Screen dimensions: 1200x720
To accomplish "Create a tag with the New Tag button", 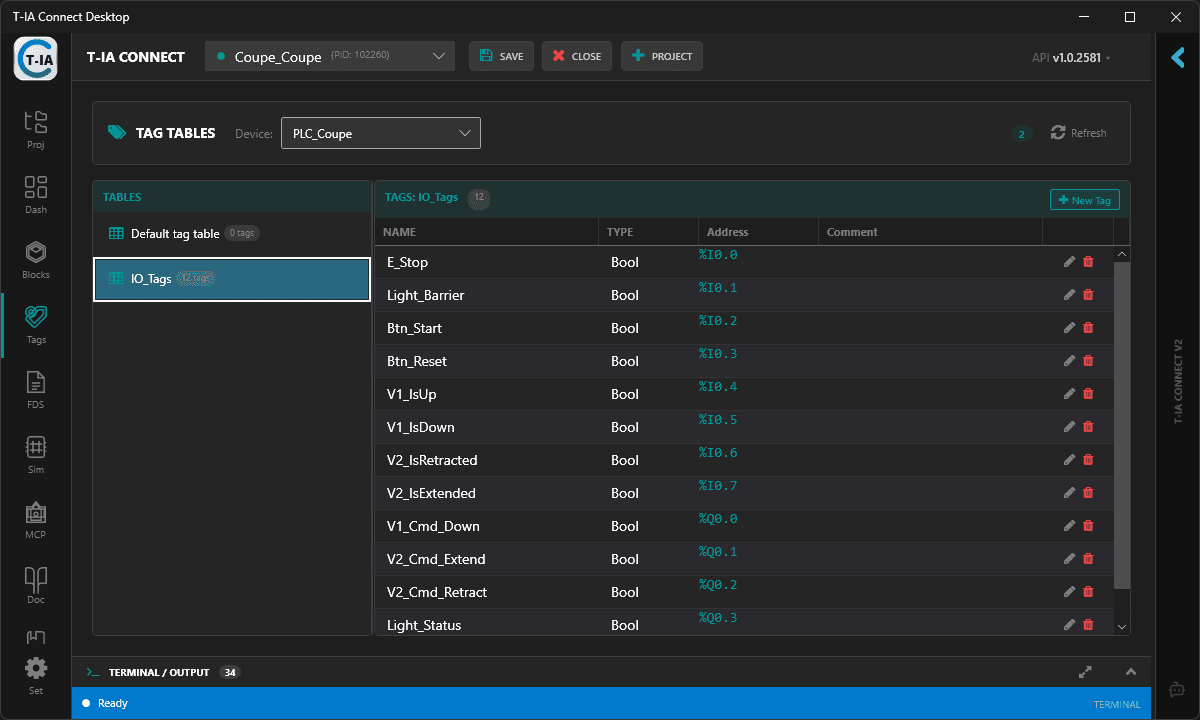I will click(1084, 199).
